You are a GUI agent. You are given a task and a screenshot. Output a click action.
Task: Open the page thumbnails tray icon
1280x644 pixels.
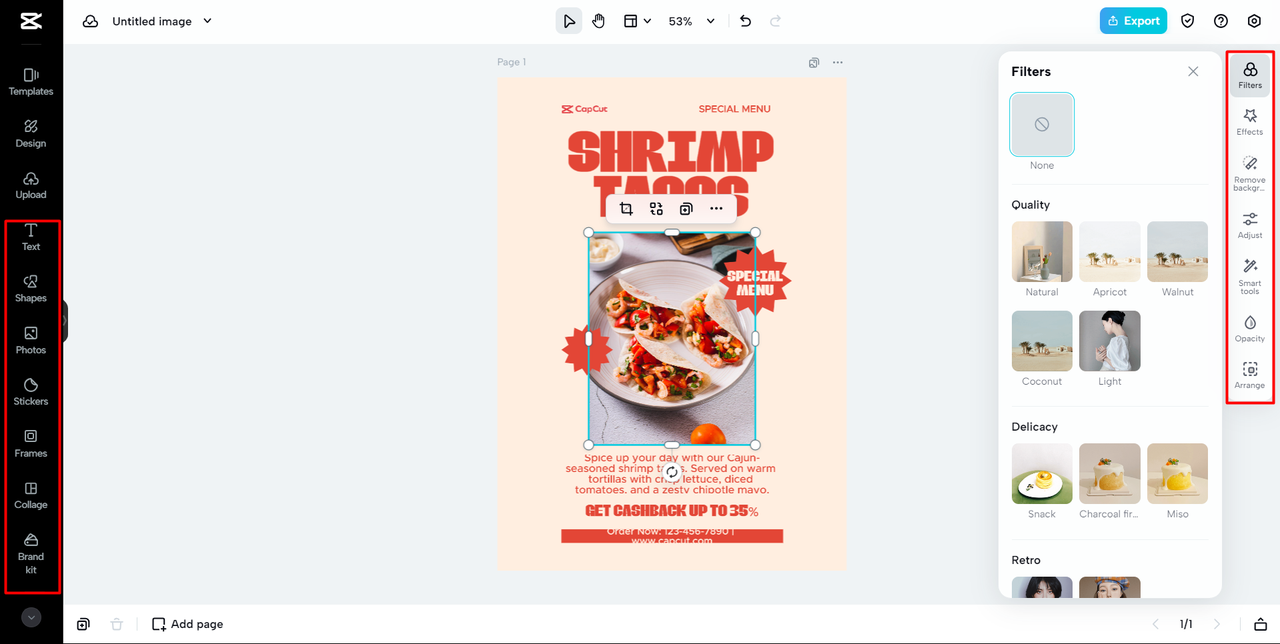tap(1261, 624)
